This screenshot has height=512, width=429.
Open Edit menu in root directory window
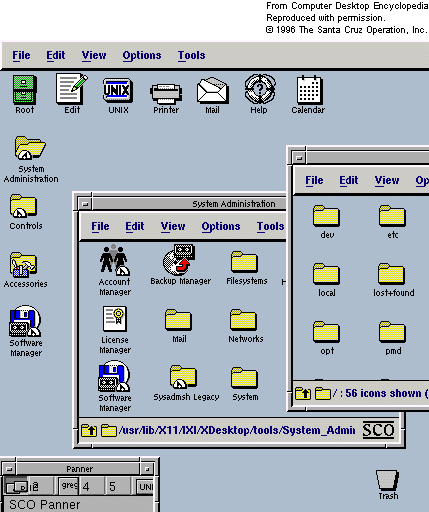[x=349, y=180]
